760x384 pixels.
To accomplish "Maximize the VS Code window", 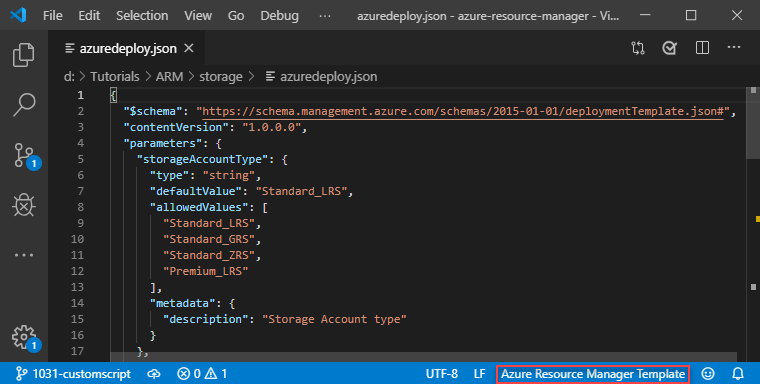I will pyautogui.click(x=691, y=16).
